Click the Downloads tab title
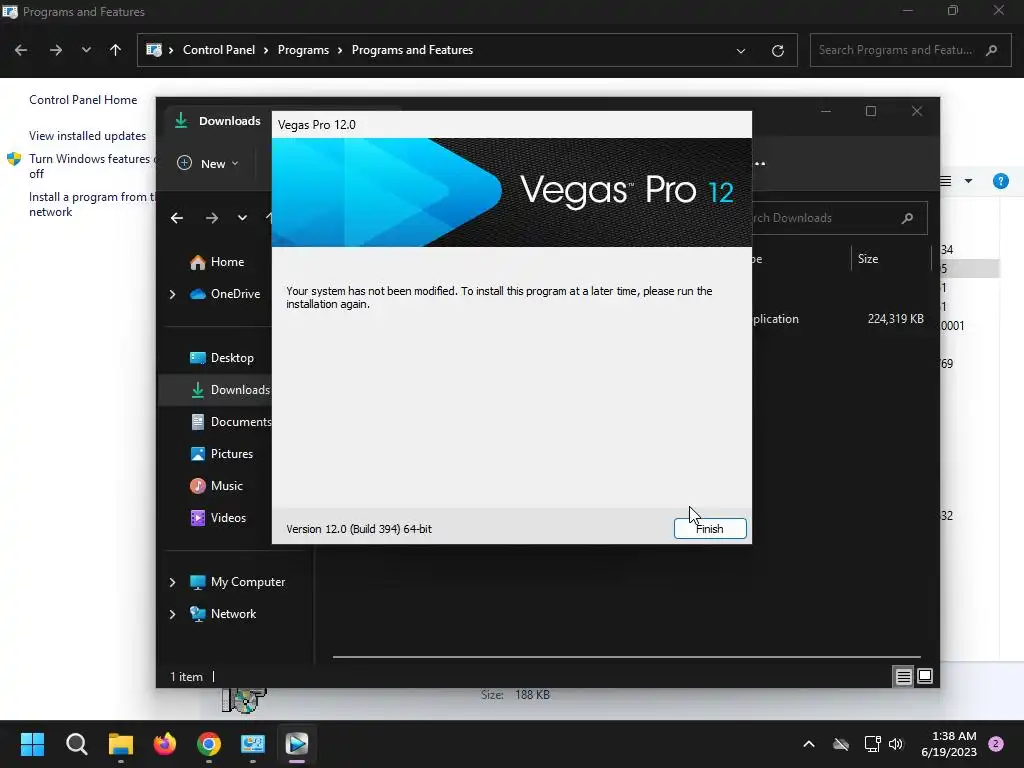The width and height of the screenshot is (1024, 768). coord(229,121)
